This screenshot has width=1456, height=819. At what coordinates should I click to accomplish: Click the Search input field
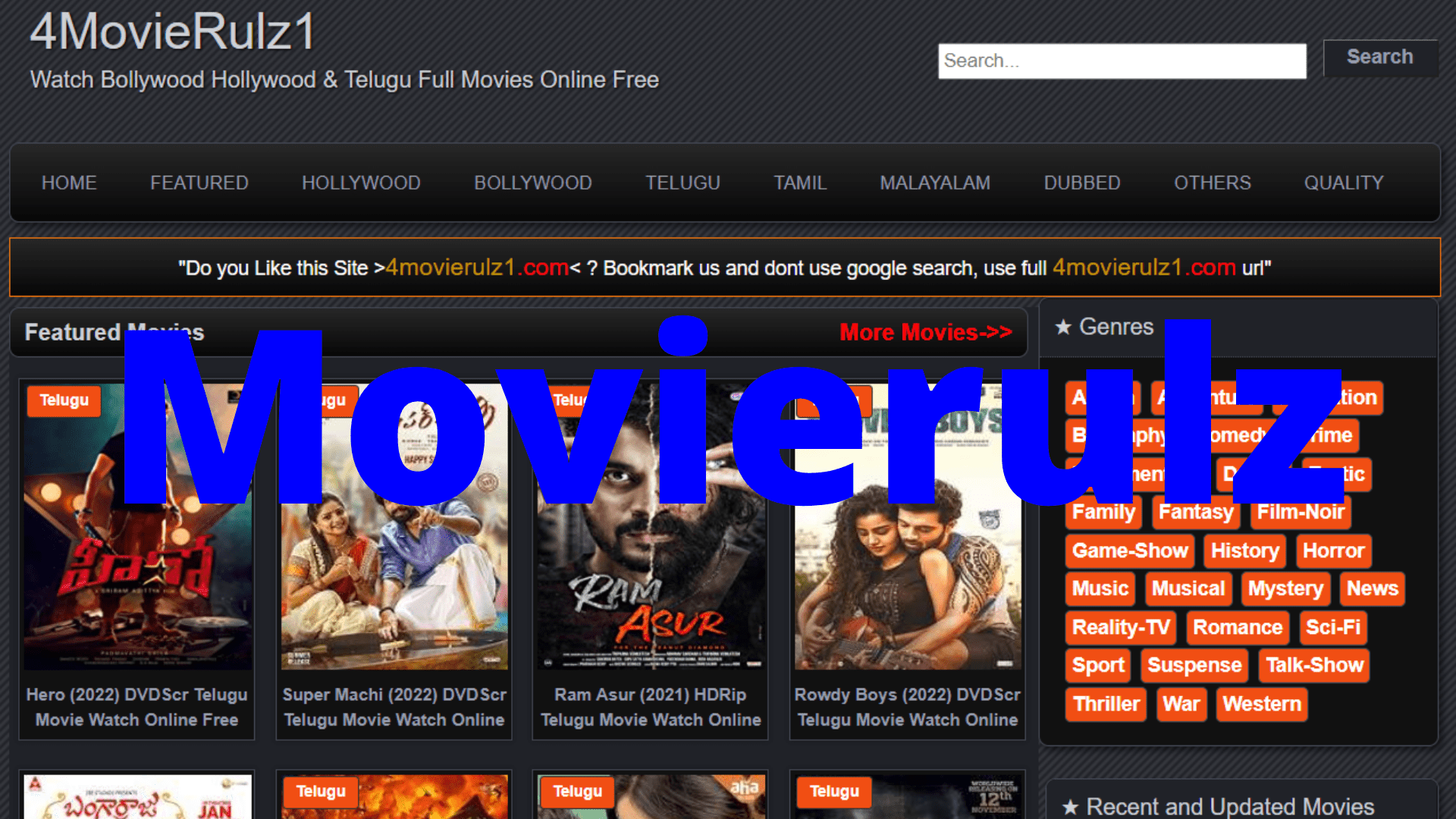(1122, 61)
